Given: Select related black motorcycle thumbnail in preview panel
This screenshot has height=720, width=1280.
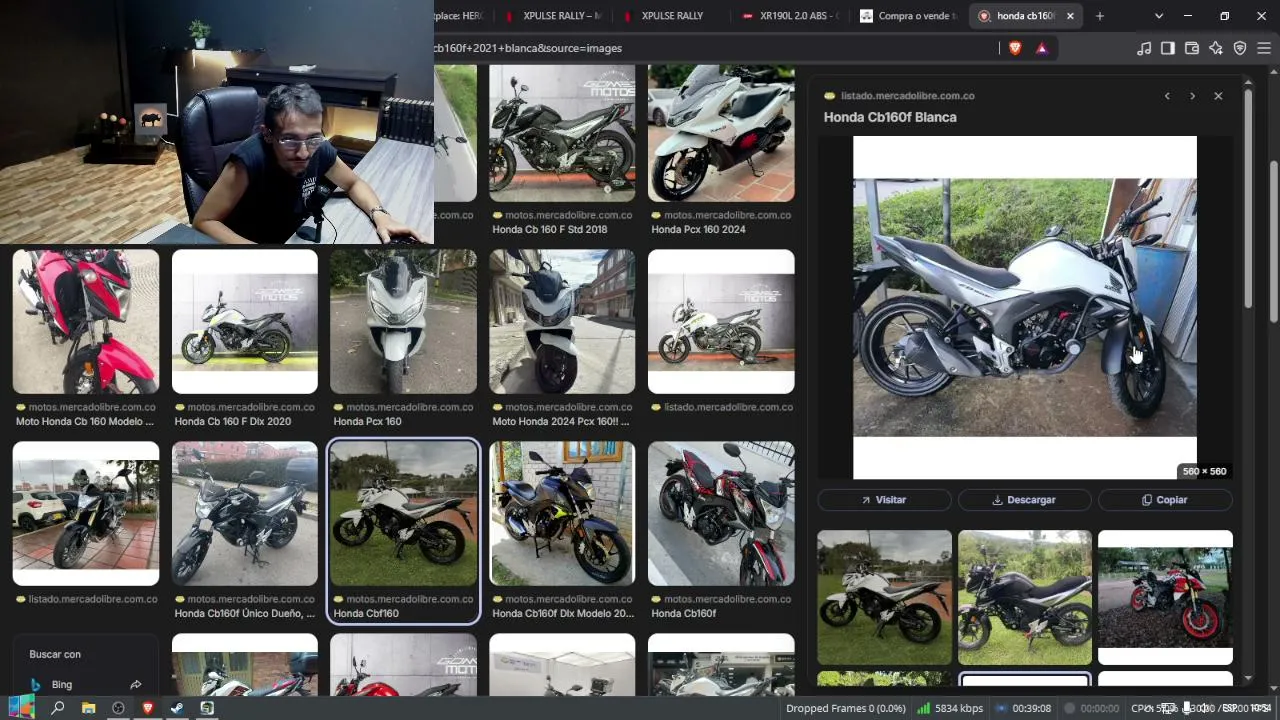Looking at the screenshot, I should tap(1025, 597).
